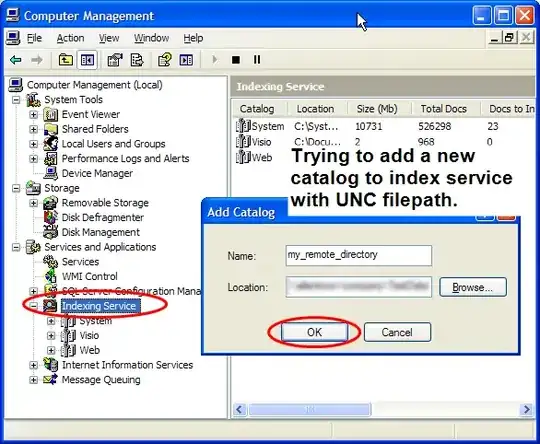Sort by the Size (Mb) column header

[x=380, y=109]
